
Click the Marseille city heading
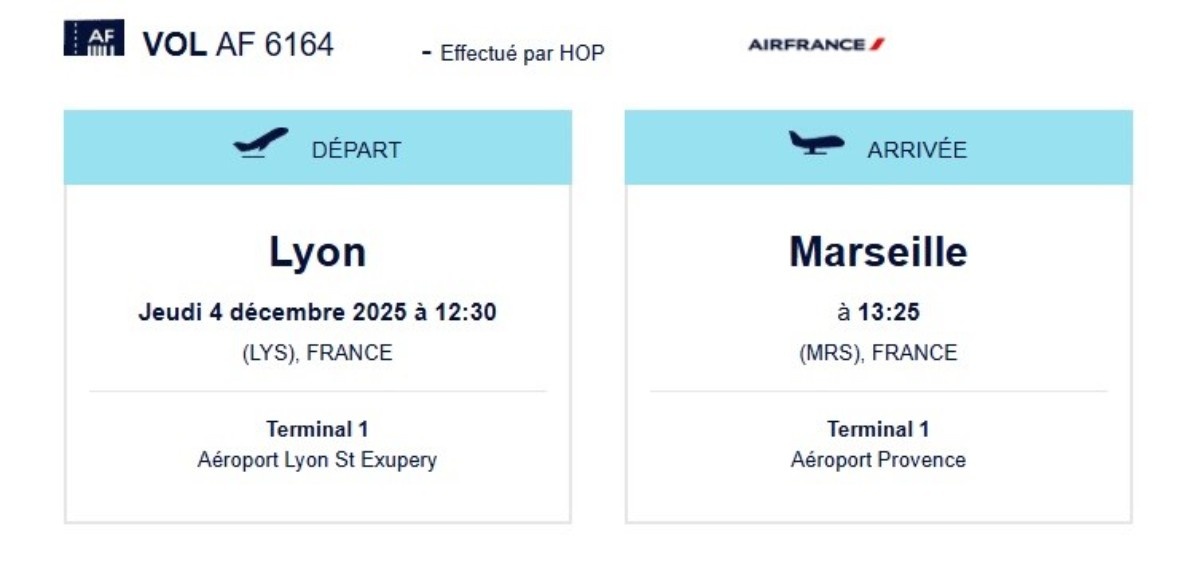(878, 252)
